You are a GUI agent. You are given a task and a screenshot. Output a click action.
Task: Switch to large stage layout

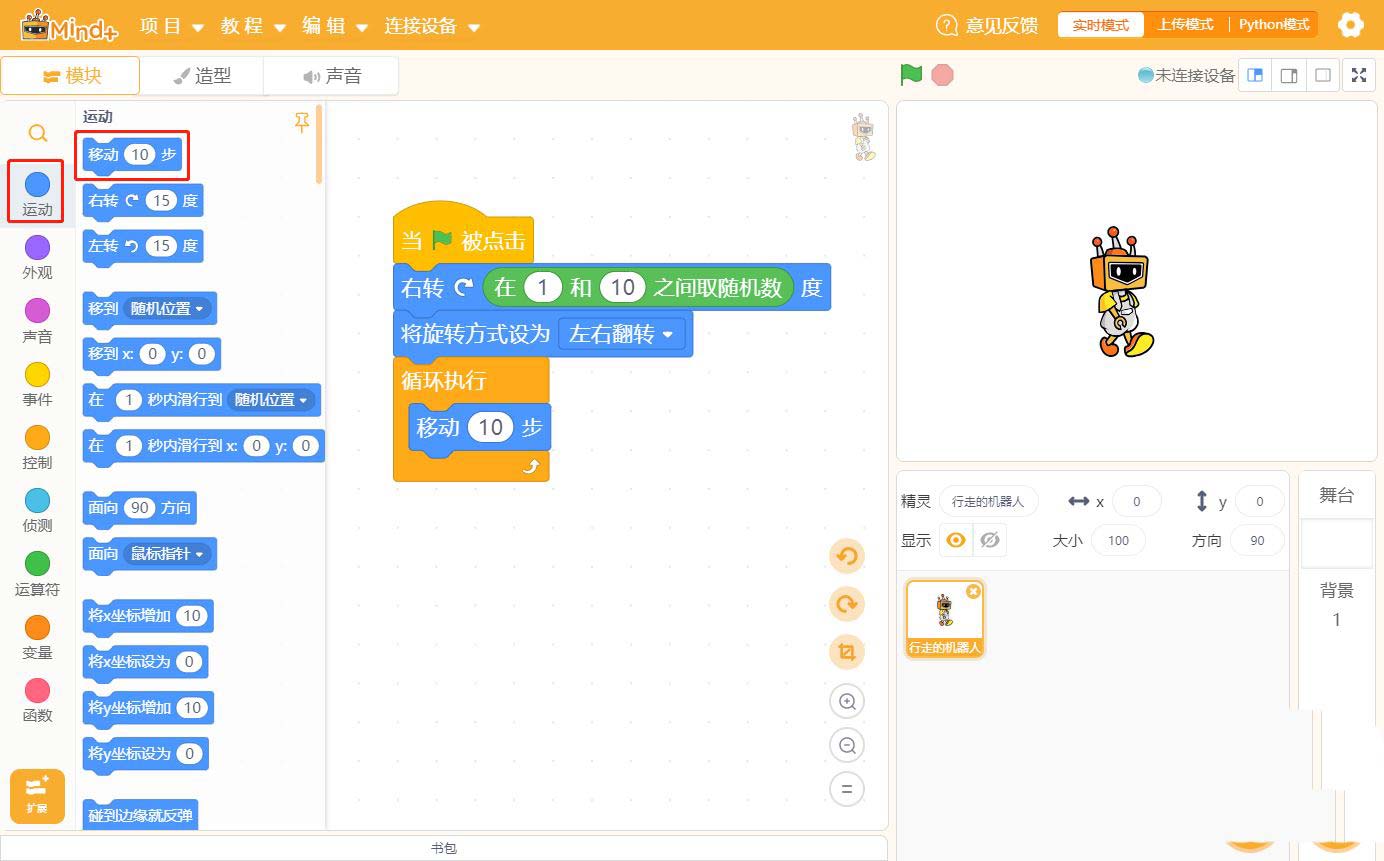1289,75
